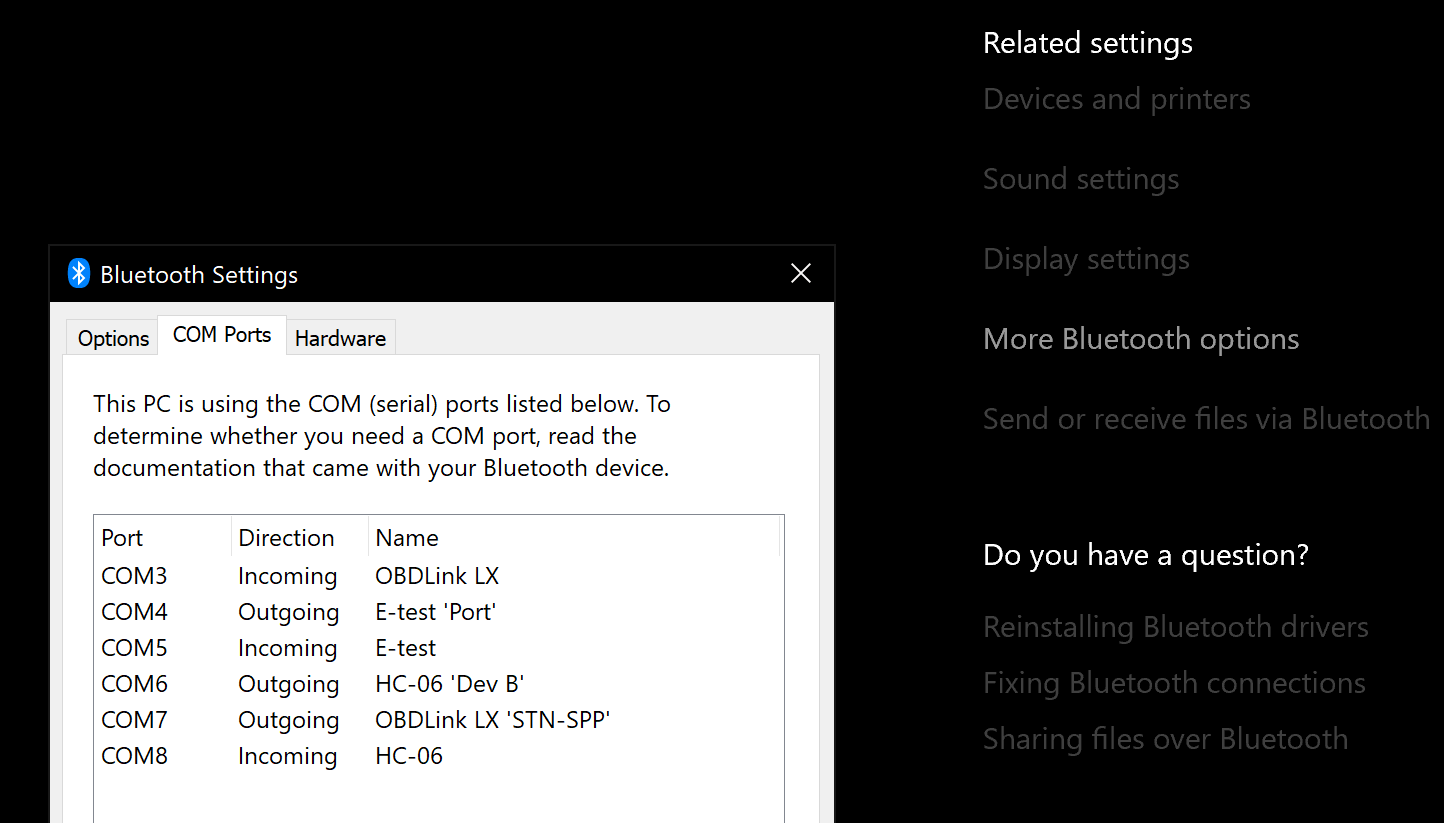The image size is (1444, 823).
Task: Select the COM Ports tab
Action: [222, 335]
